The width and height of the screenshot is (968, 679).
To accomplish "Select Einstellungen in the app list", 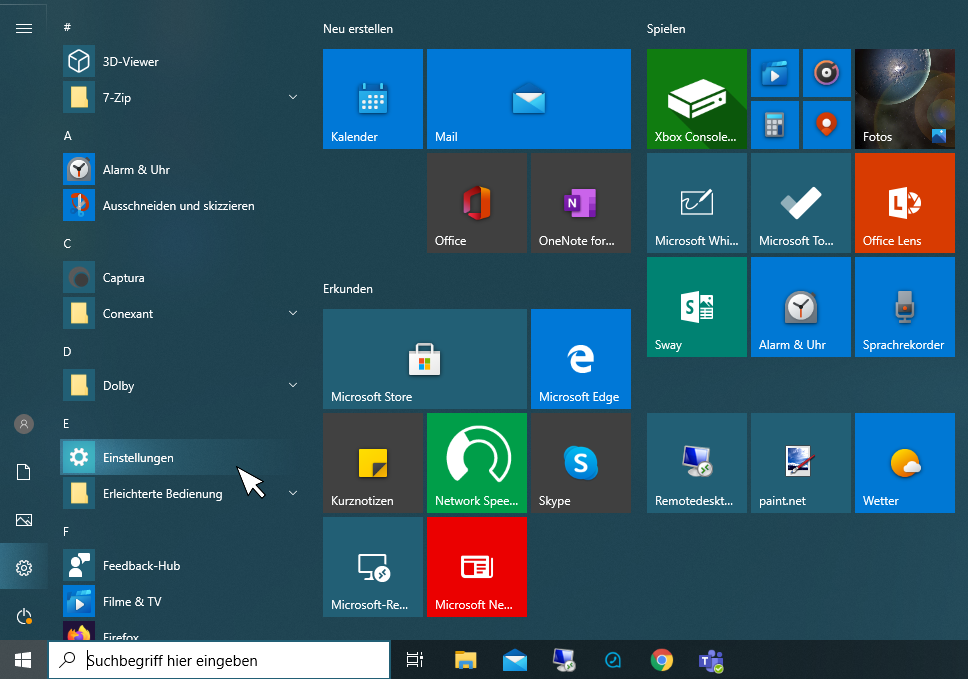I will point(138,458).
